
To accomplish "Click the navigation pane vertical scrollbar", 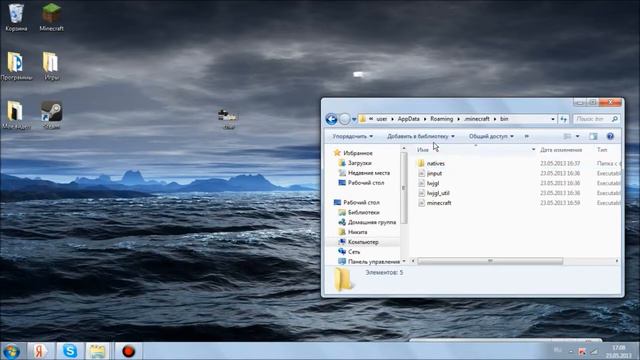I will pos(404,188).
